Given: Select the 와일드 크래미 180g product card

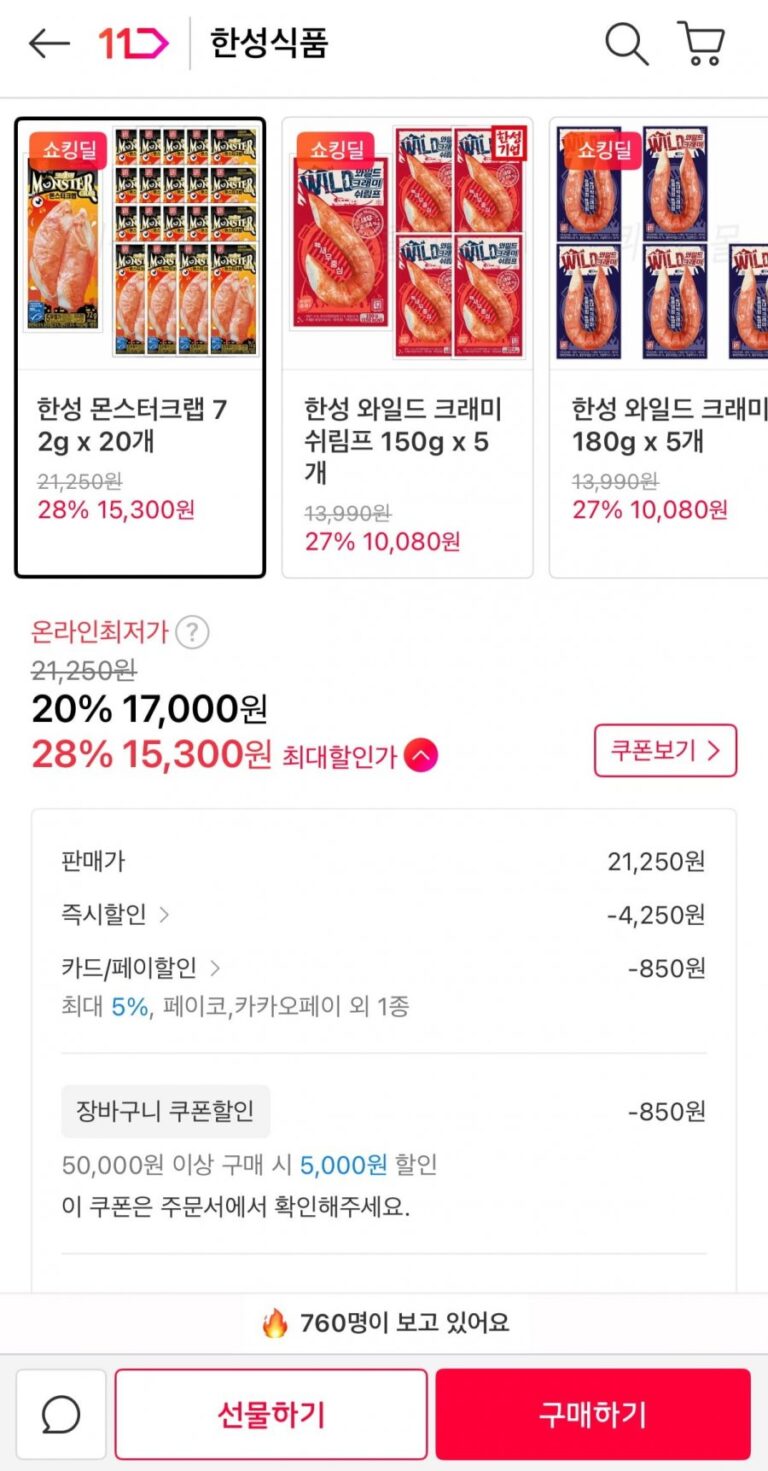Looking at the screenshot, I should pos(662,347).
